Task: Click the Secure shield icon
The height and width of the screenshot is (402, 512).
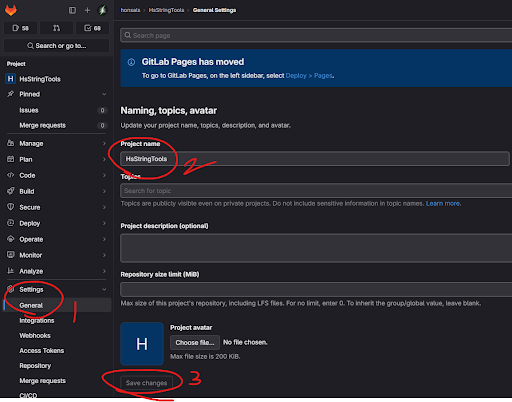Action: 10,207
